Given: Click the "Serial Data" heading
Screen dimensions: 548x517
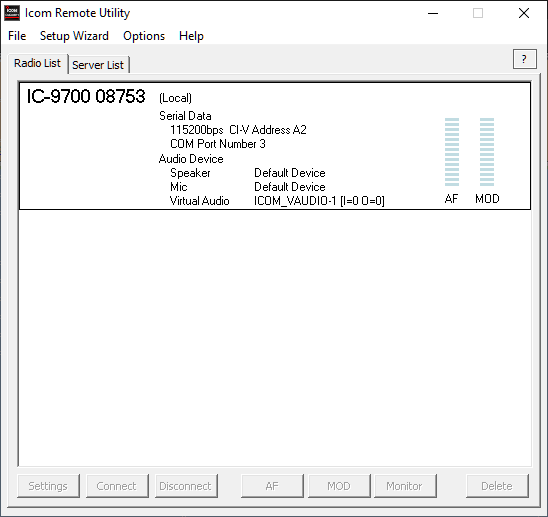Looking at the screenshot, I should (x=185, y=116).
